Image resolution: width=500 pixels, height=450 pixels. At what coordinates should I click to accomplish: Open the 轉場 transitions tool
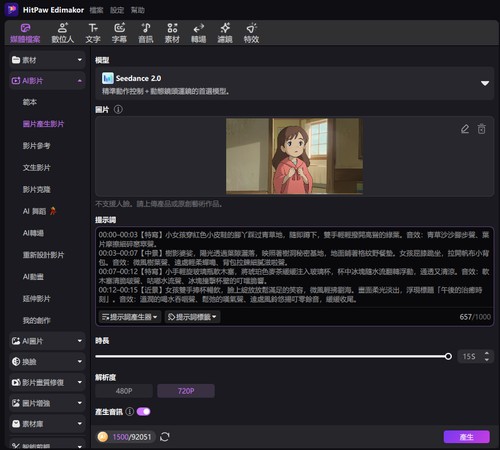click(198, 33)
